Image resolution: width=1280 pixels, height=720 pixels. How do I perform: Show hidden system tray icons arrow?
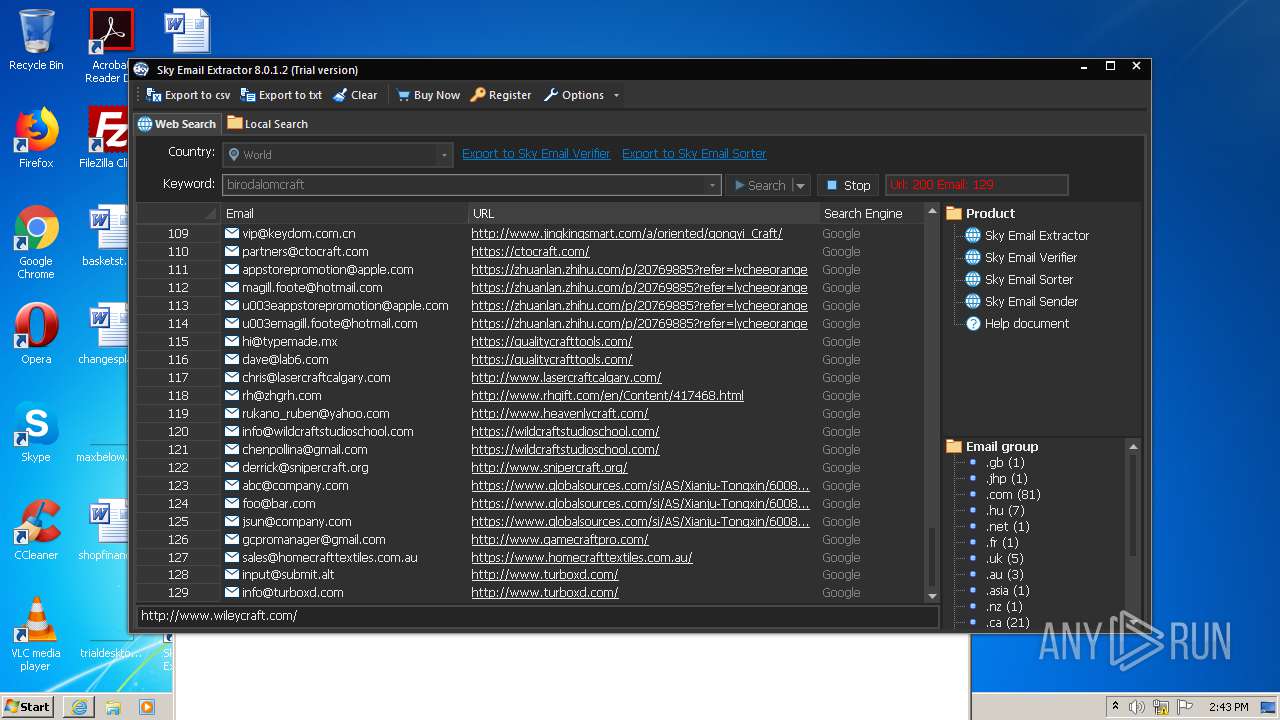click(x=1115, y=707)
